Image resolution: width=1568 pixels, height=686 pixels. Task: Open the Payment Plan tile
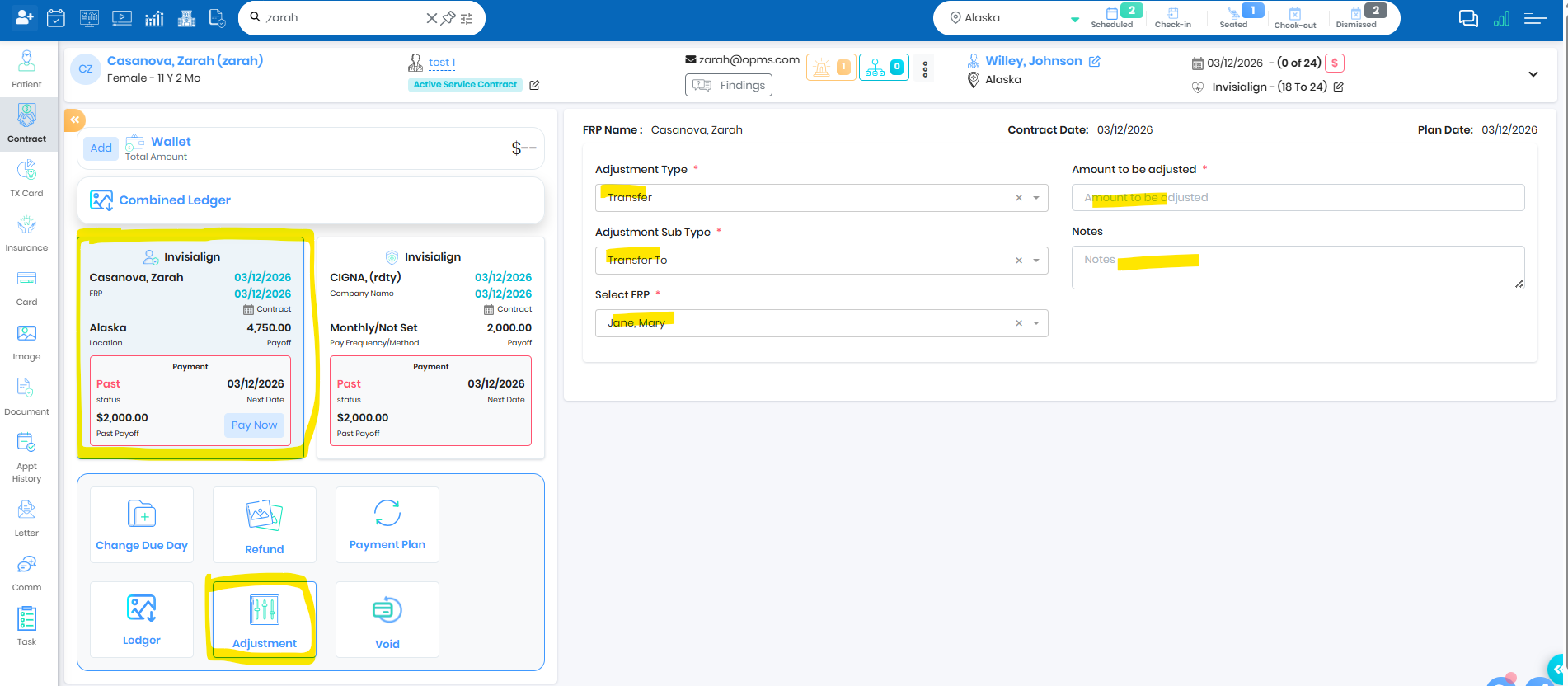(387, 525)
